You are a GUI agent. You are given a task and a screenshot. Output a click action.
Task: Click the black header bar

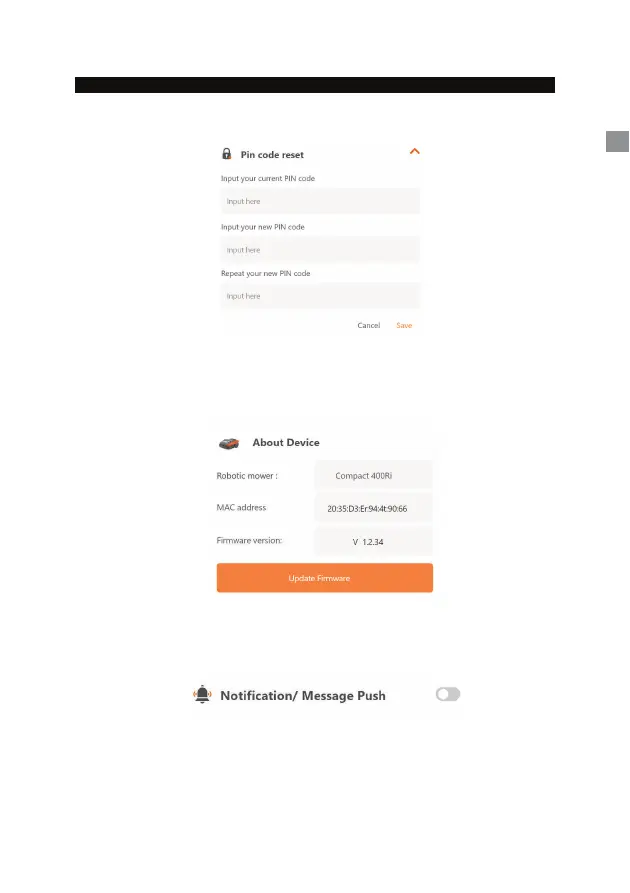[314, 85]
